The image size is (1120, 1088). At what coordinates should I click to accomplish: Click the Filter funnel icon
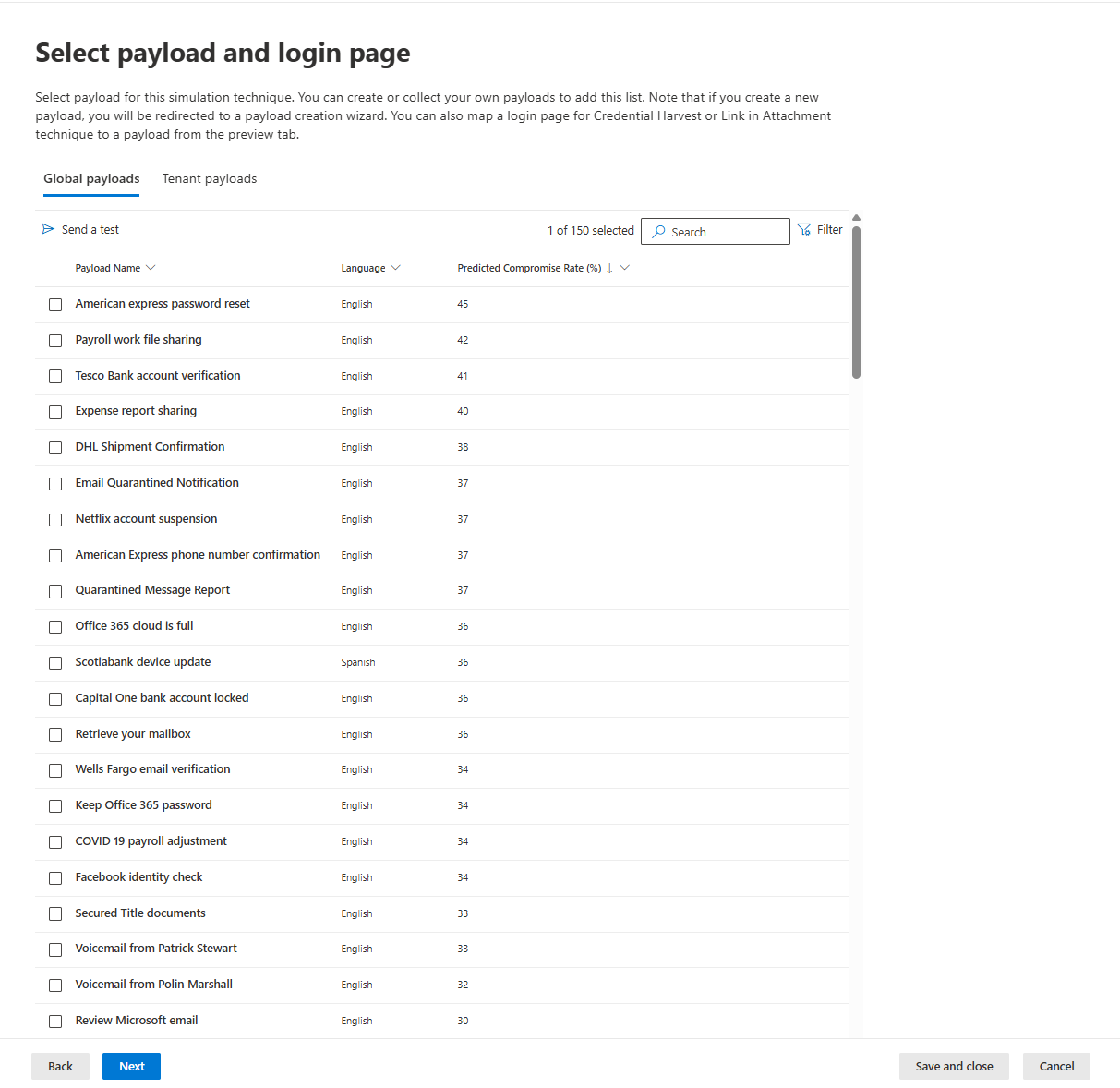804,229
